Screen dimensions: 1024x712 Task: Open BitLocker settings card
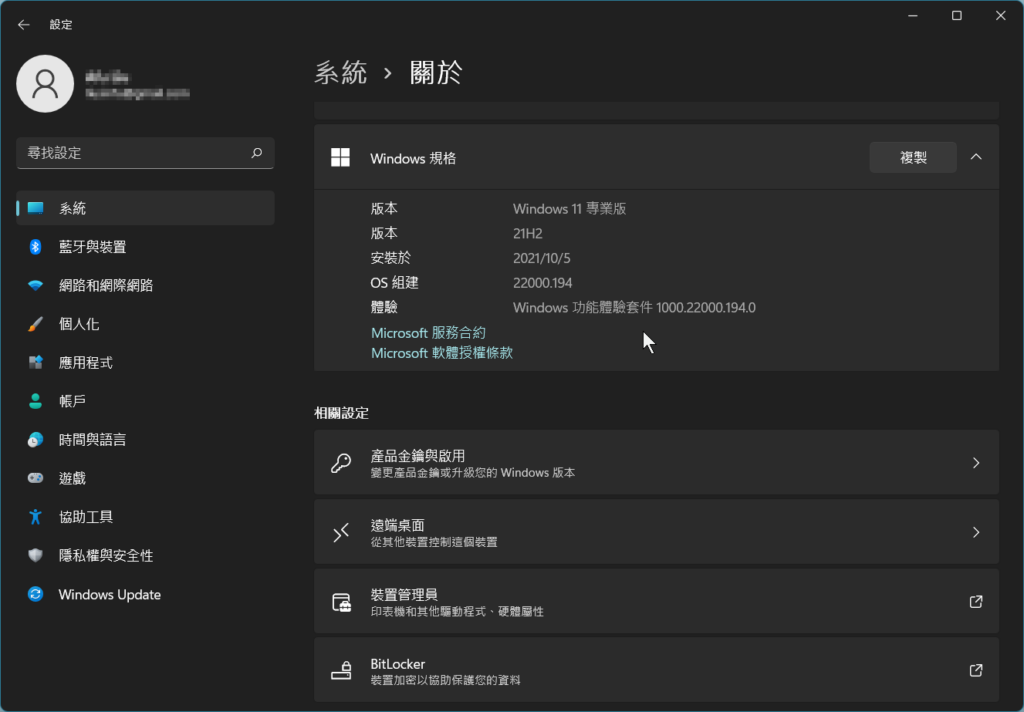coord(656,670)
